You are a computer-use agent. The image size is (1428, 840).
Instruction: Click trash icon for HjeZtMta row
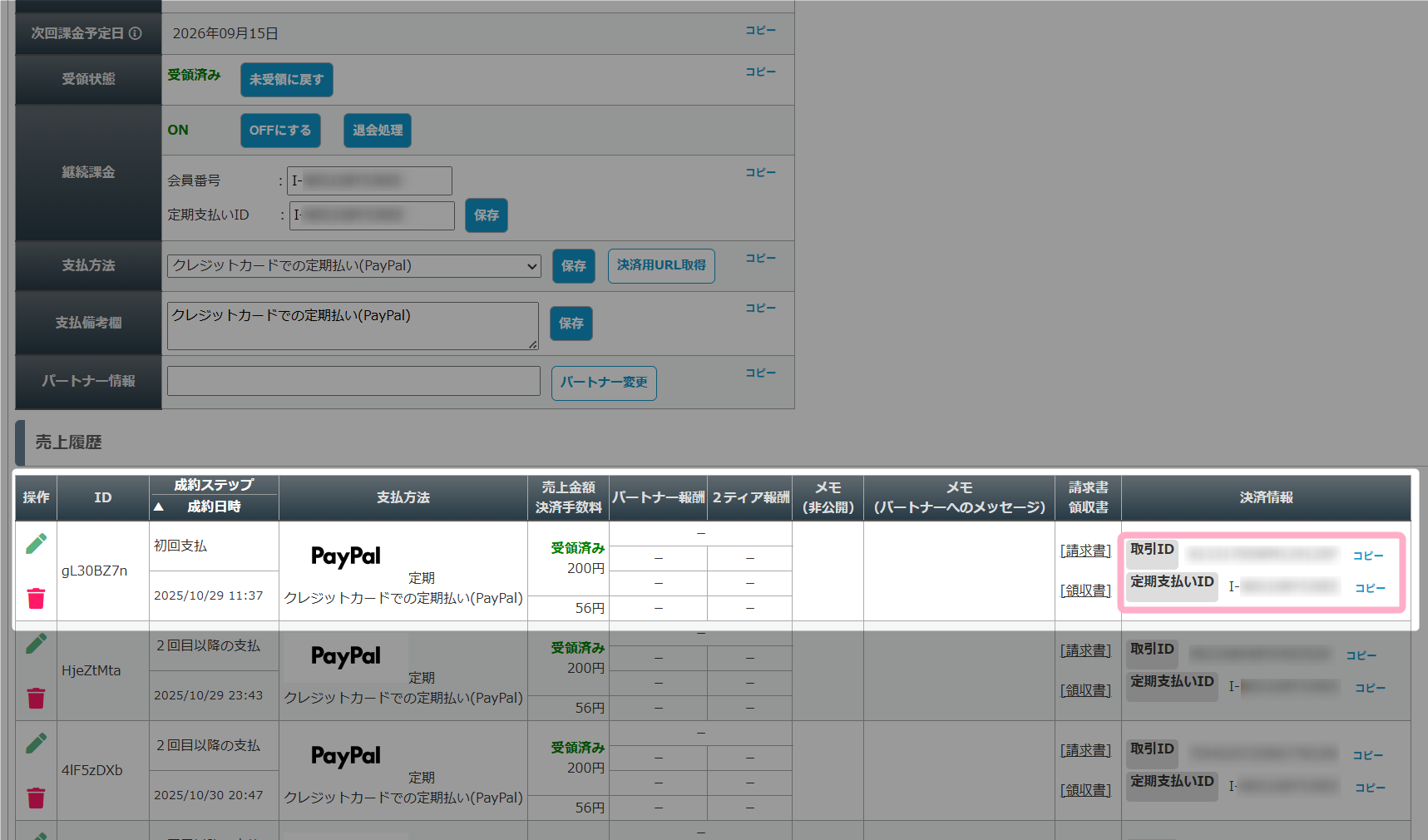pyautogui.click(x=36, y=698)
